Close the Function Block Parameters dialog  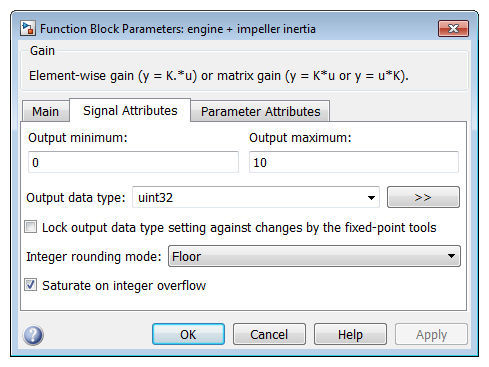click(453, 28)
